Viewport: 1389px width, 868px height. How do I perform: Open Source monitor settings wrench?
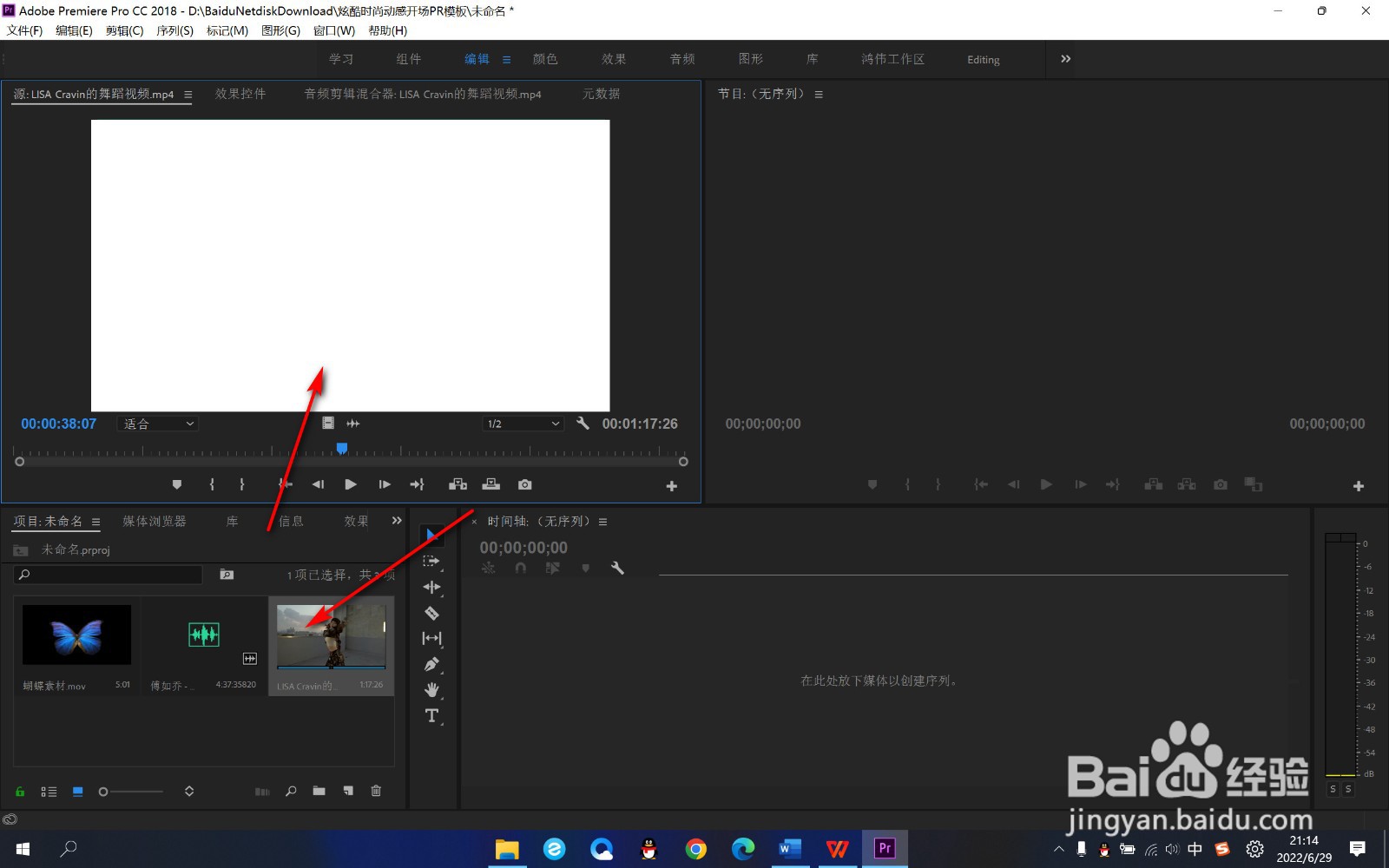pyautogui.click(x=583, y=424)
